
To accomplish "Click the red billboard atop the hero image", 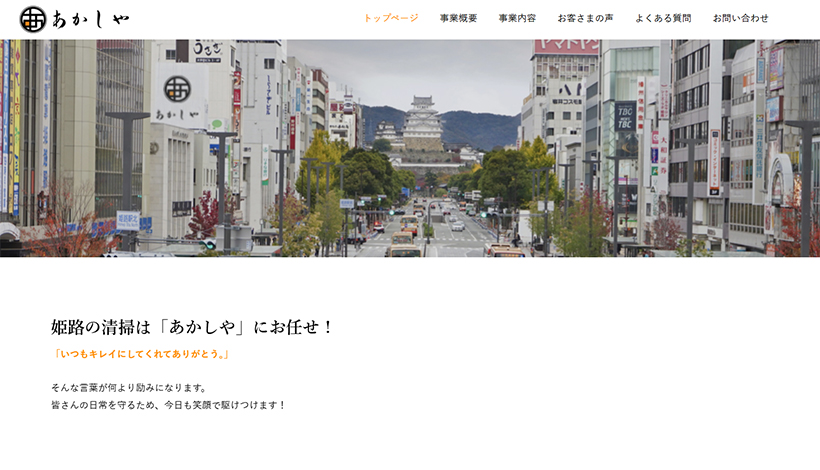I will pyautogui.click(x=566, y=47).
